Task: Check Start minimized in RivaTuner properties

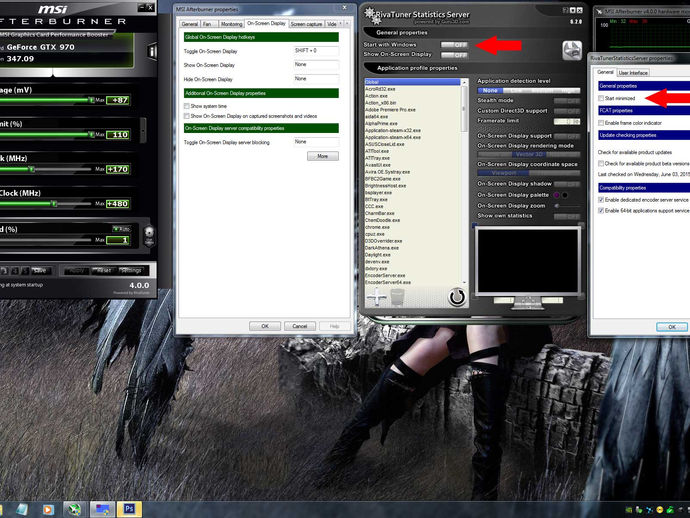Action: (601, 98)
